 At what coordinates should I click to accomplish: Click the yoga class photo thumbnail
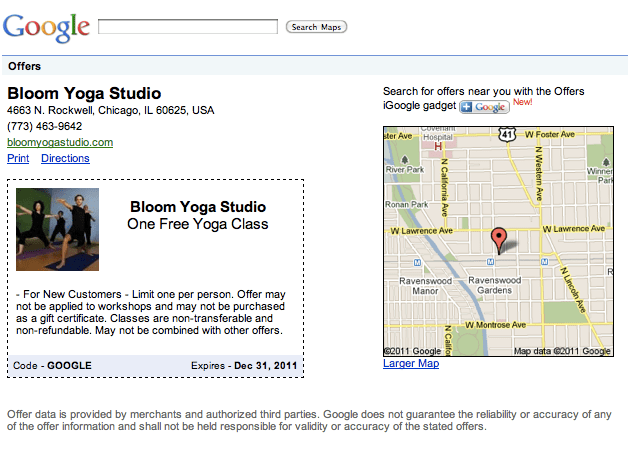click(57, 230)
